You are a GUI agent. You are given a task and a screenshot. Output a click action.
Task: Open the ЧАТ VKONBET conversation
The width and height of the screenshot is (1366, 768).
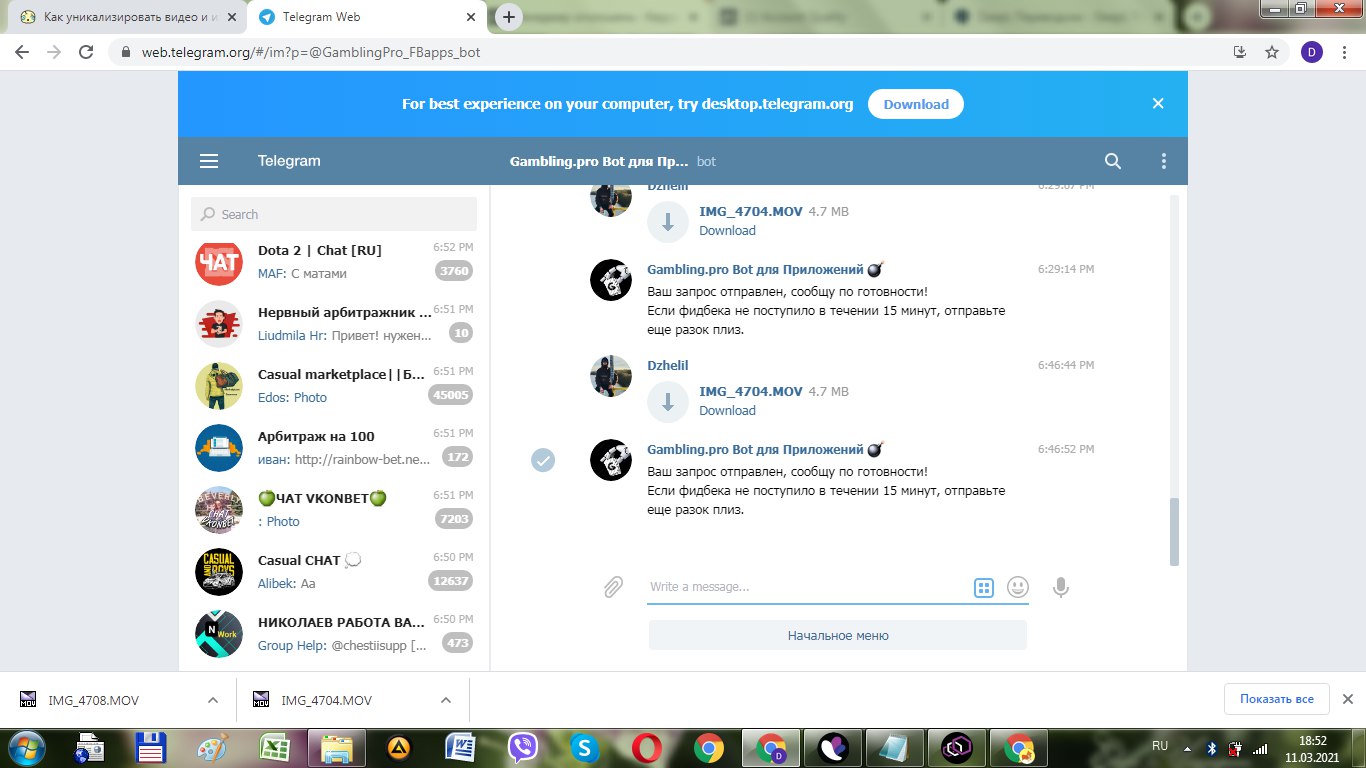pyautogui.click(x=334, y=509)
